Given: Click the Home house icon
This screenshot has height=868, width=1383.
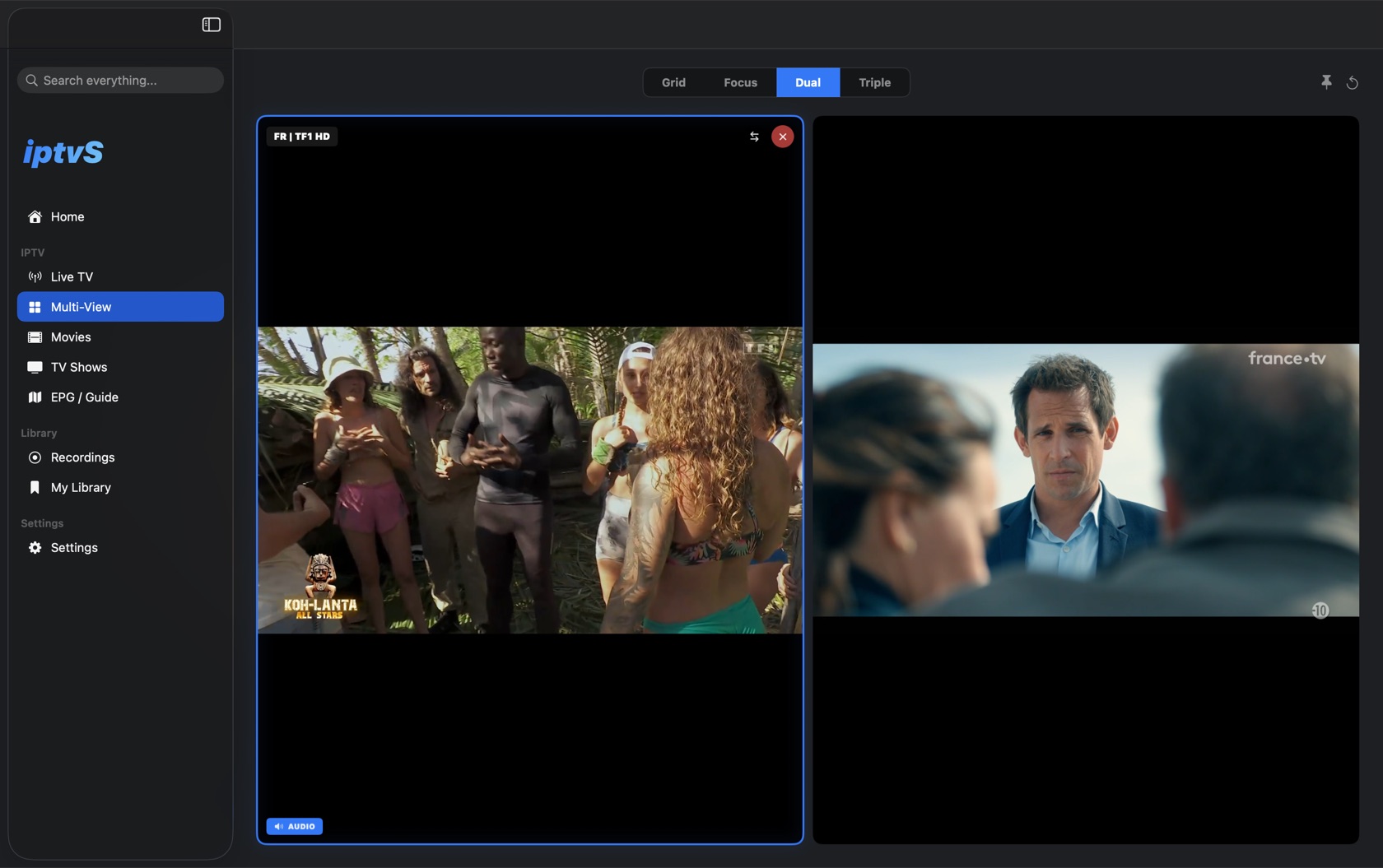Looking at the screenshot, I should pos(35,217).
